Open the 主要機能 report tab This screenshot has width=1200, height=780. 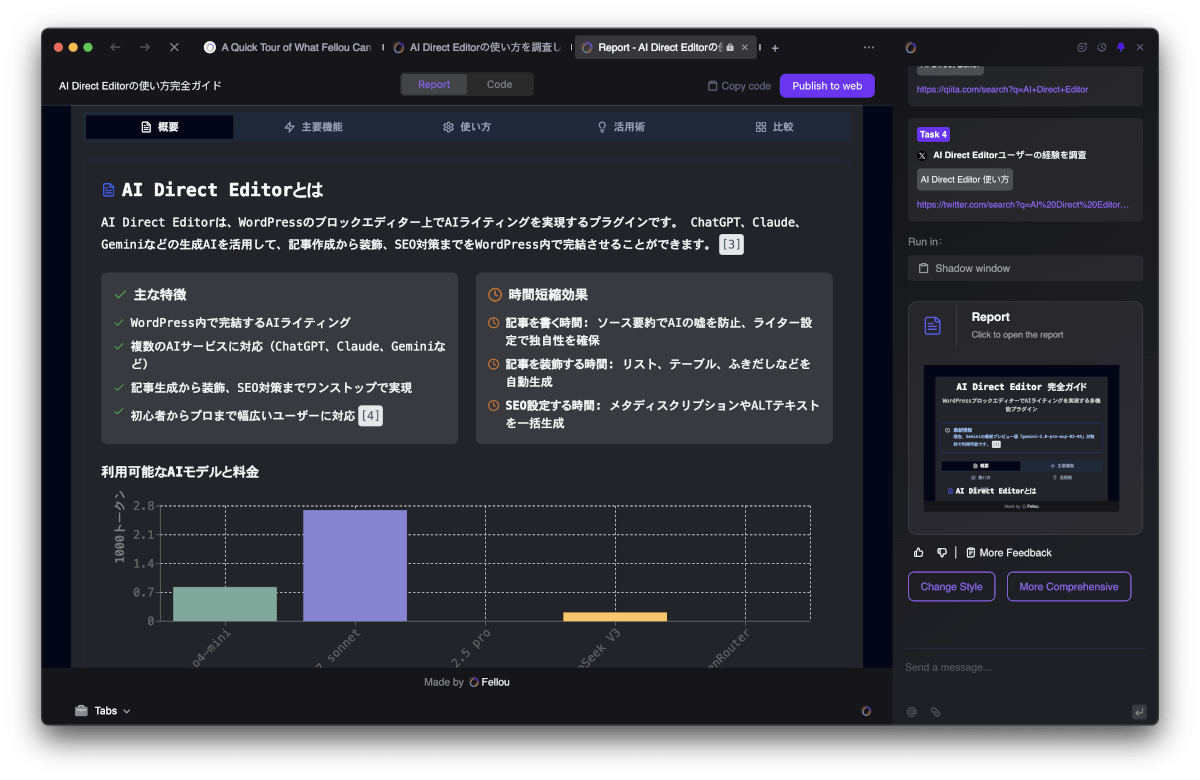[x=313, y=127]
